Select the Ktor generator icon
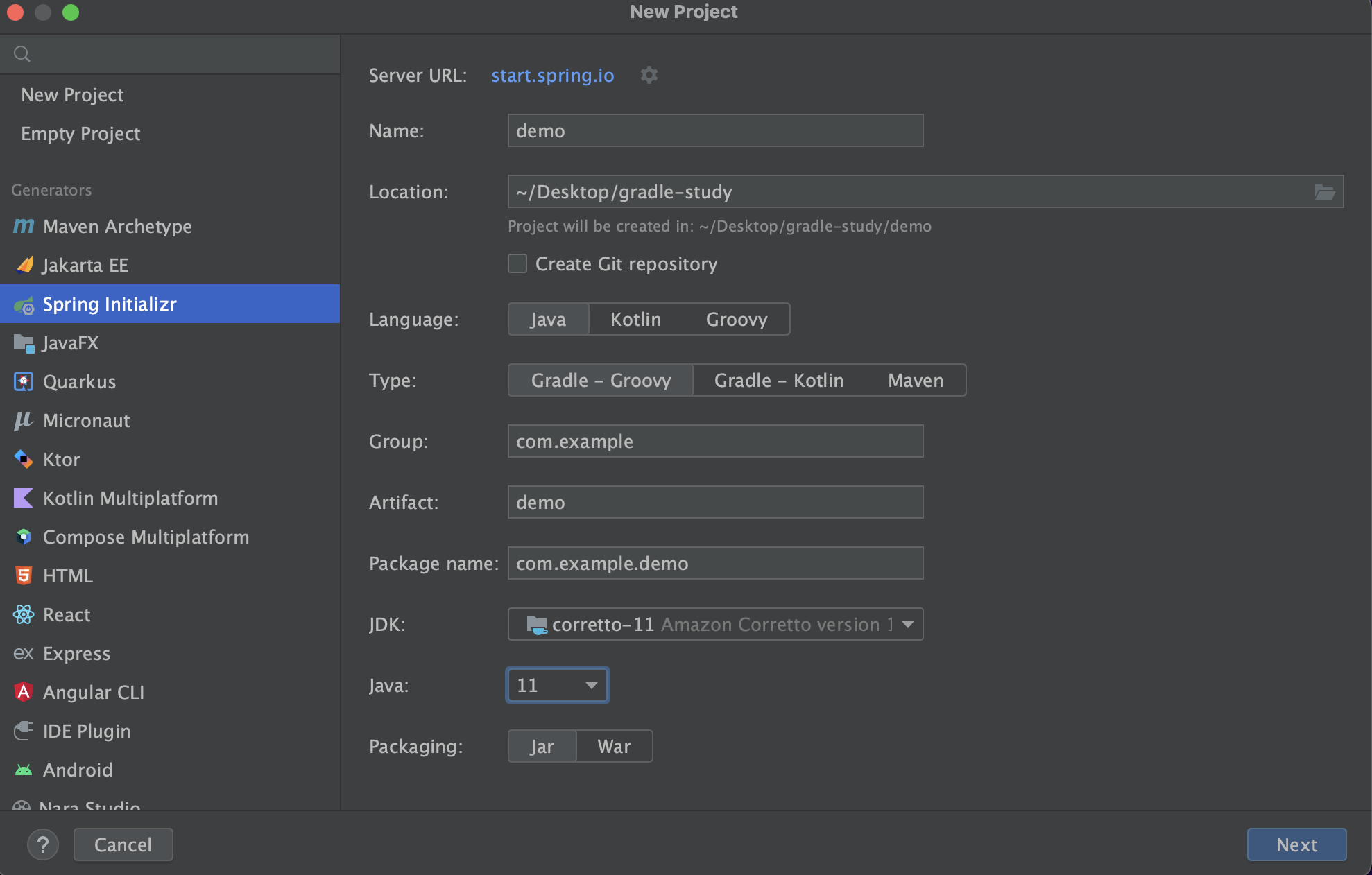 pos(24,459)
